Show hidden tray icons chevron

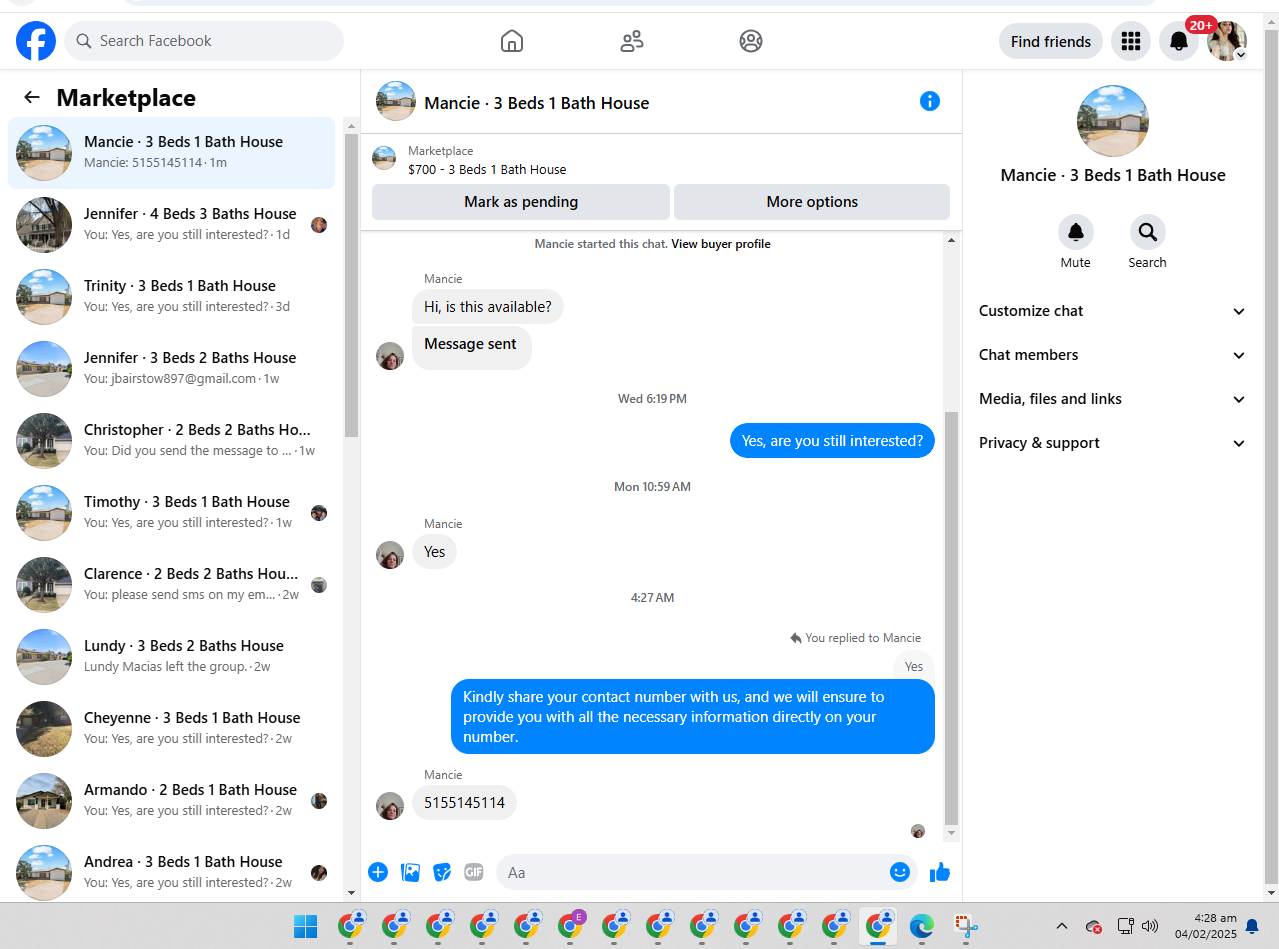tap(1062, 926)
